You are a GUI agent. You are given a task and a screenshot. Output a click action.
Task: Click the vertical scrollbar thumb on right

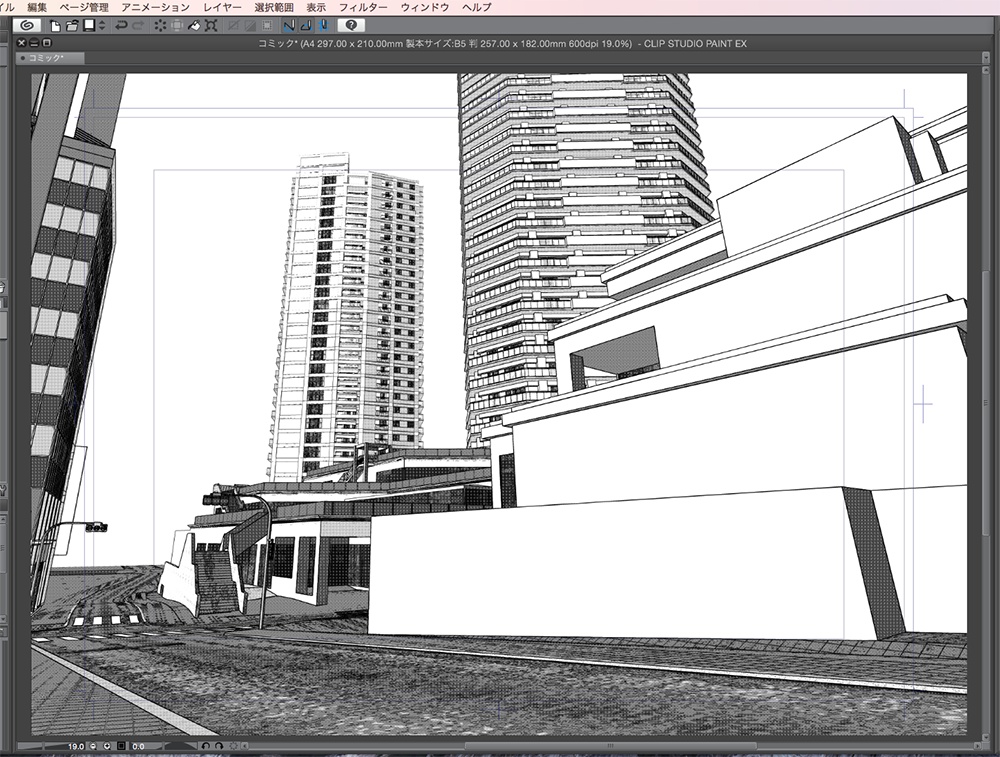pyautogui.click(x=986, y=403)
